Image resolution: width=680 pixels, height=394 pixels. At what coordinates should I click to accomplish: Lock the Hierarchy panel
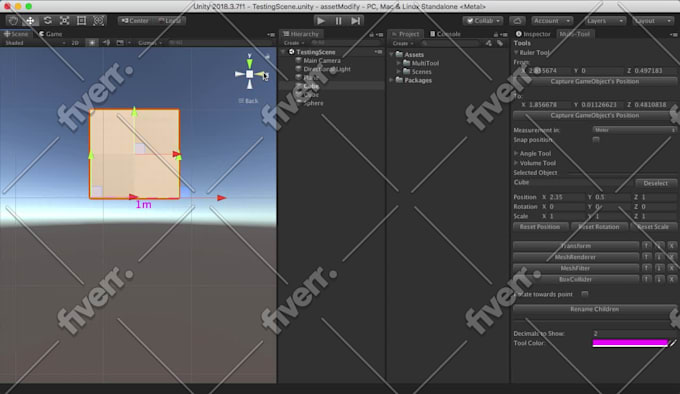372,34
